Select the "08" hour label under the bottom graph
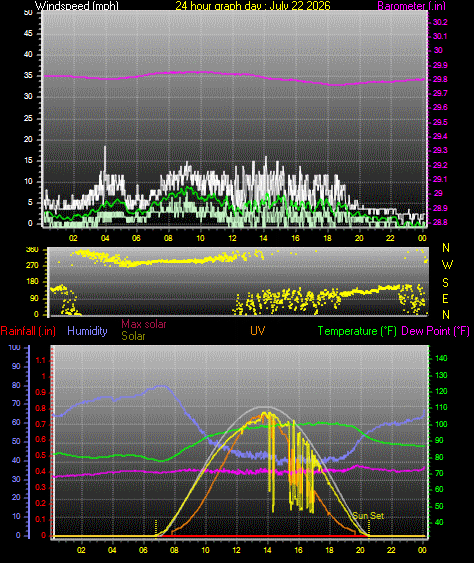Screen dimensions: 474x563 click(x=174, y=550)
